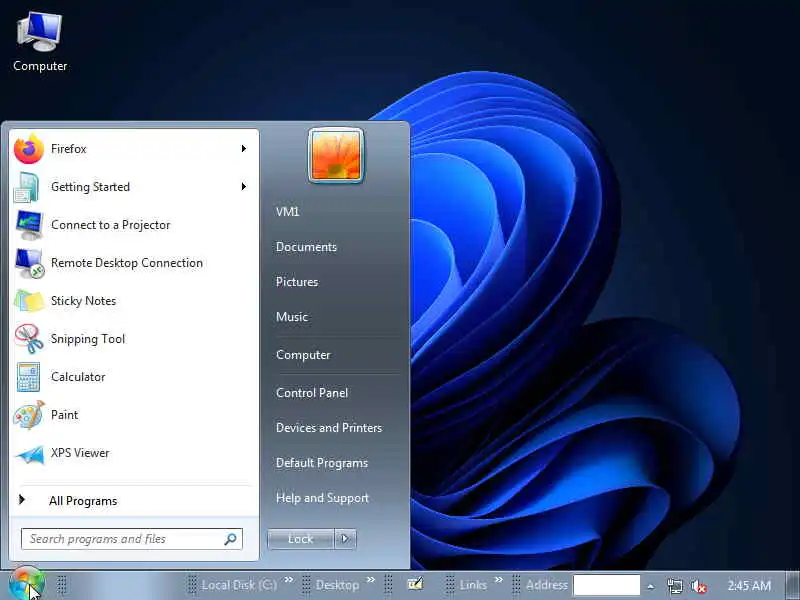Click the Sticky Notes text label
The height and width of the screenshot is (600, 800).
[83, 301]
